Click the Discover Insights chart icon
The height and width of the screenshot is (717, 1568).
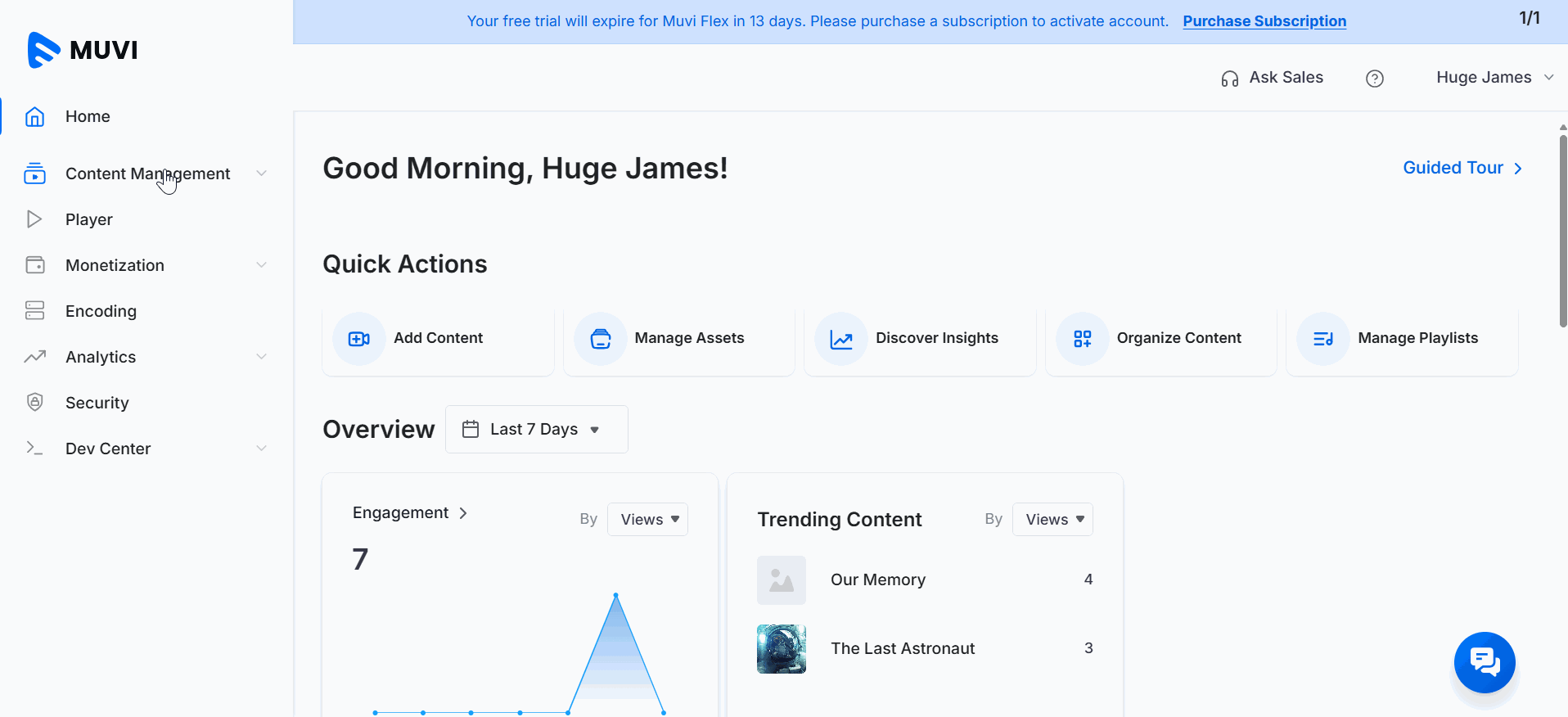pyautogui.click(x=841, y=339)
